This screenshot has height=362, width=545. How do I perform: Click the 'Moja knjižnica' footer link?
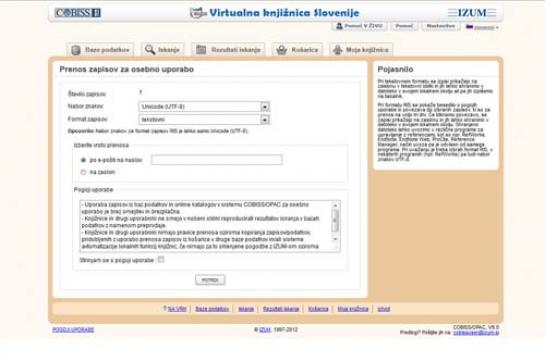tap(353, 309)
